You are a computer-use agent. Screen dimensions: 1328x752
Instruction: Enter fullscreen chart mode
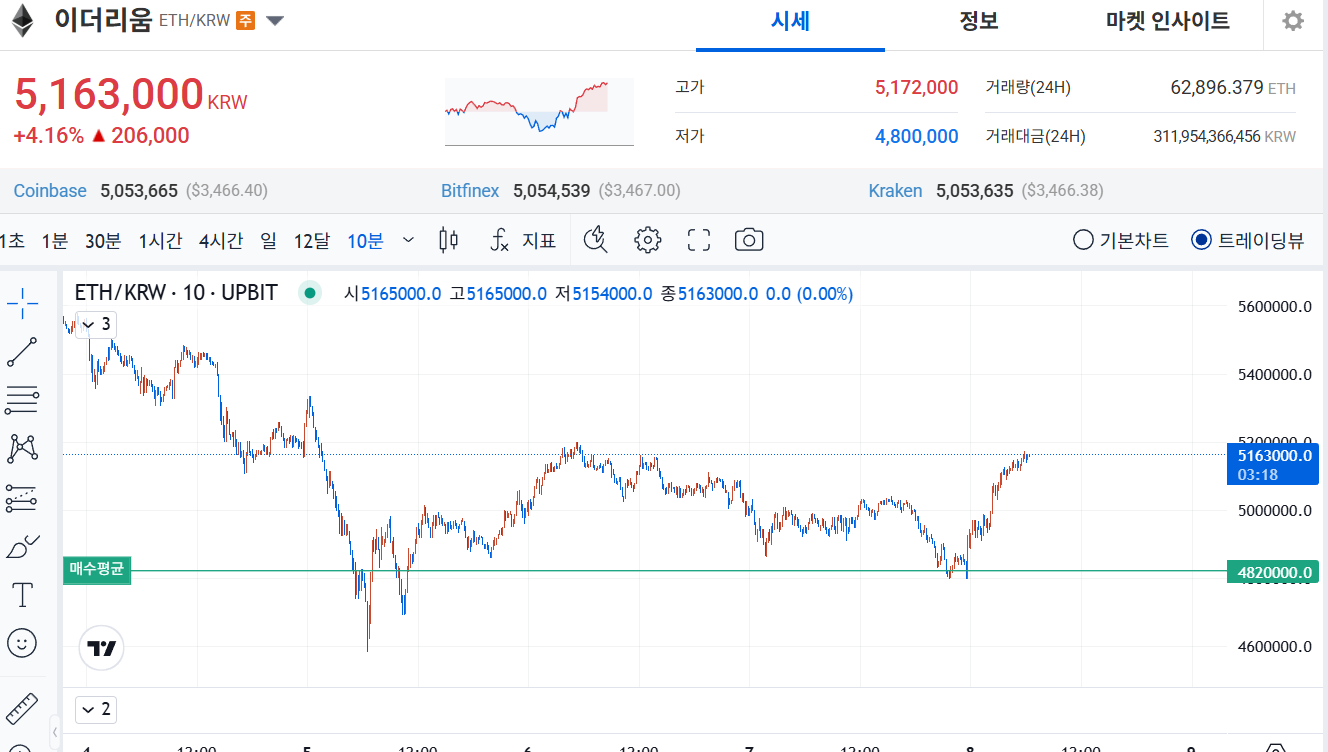tap(698, 240)
